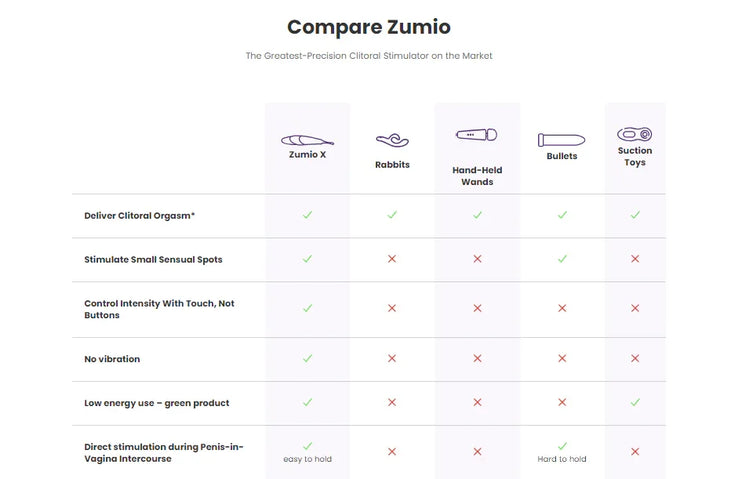Viewport: 731px width, 479px height.
Task: Click the Hand-Held Wands icon
Action: coord(477,134)
